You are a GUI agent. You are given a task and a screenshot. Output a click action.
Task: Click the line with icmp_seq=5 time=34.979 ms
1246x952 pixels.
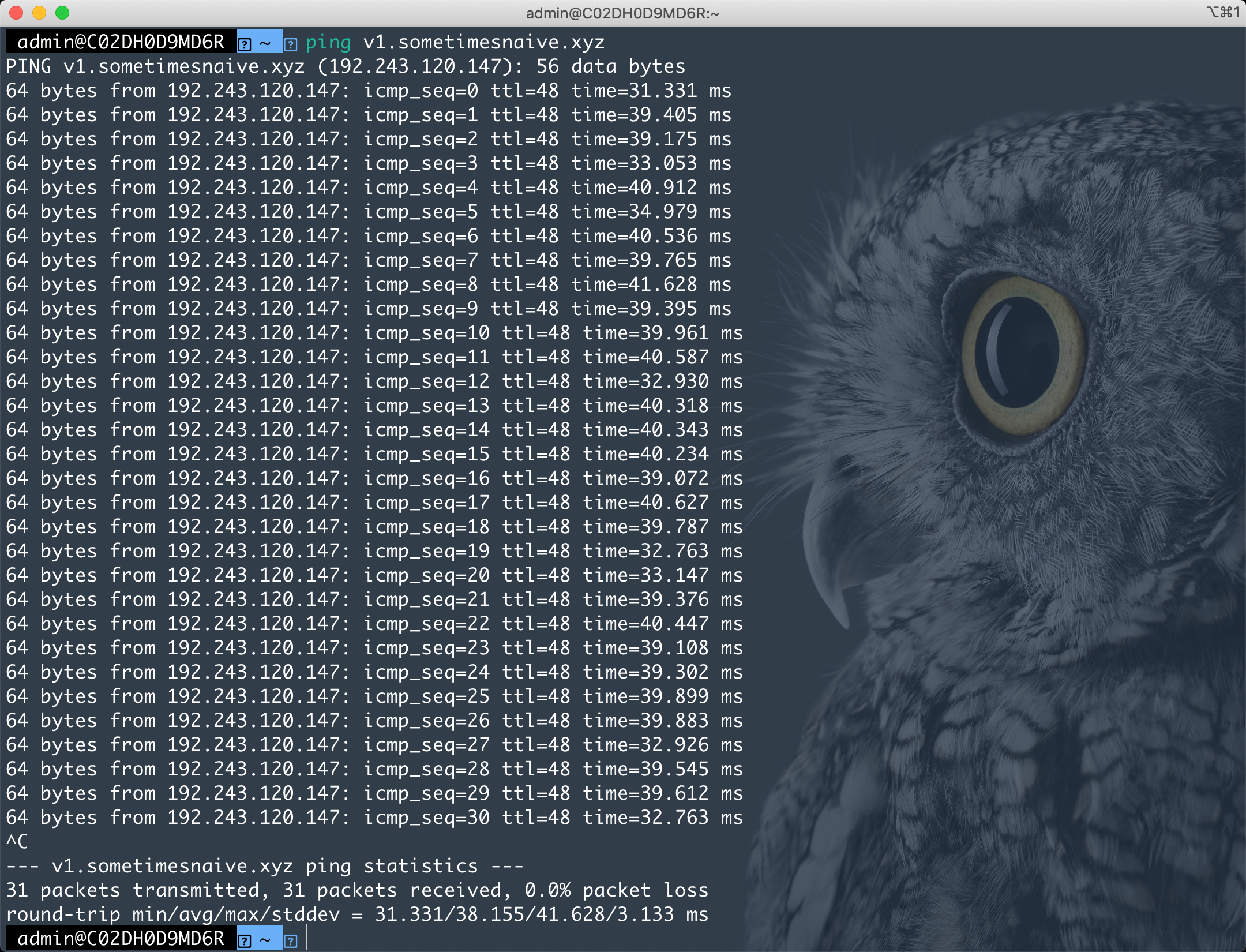[369, 212]
